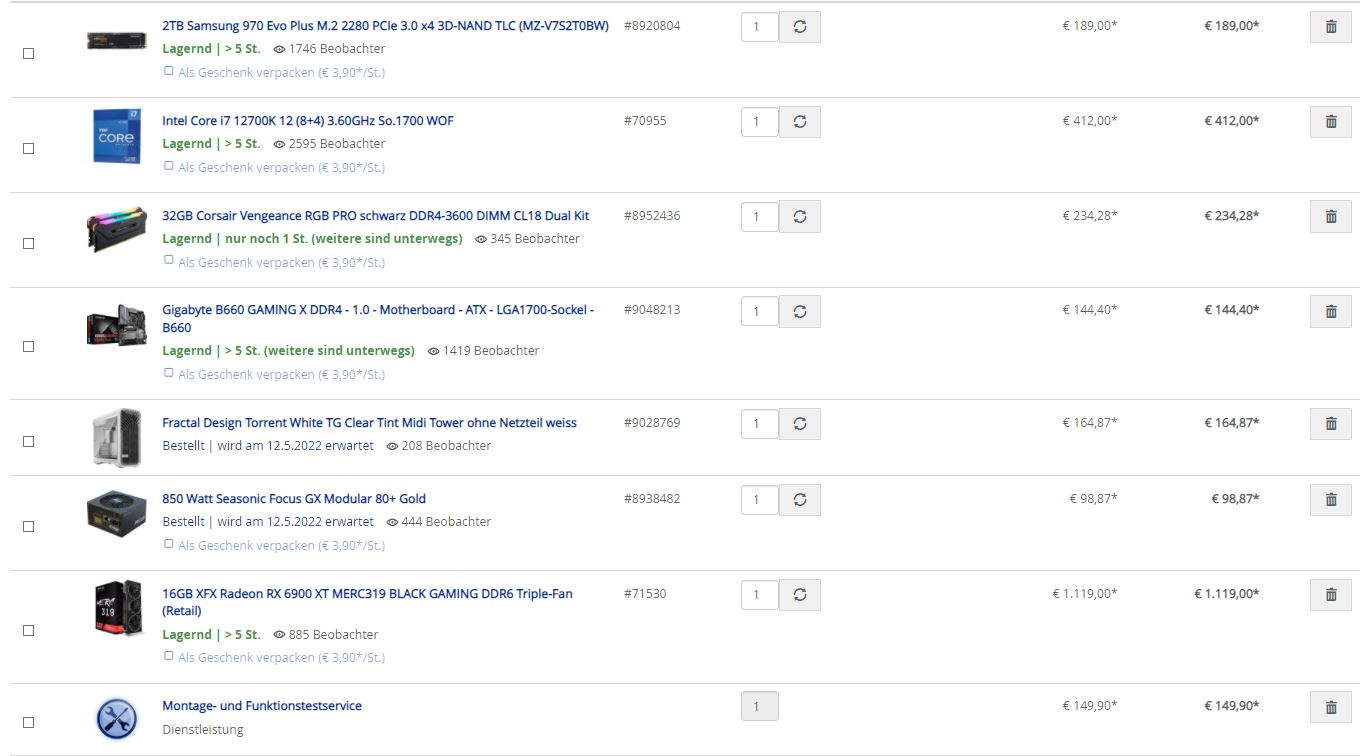The height and width of the screenshot is (756, 1366).
Task: Delete the Fractal Design Torrent case
Action: tap(1330, 424)
